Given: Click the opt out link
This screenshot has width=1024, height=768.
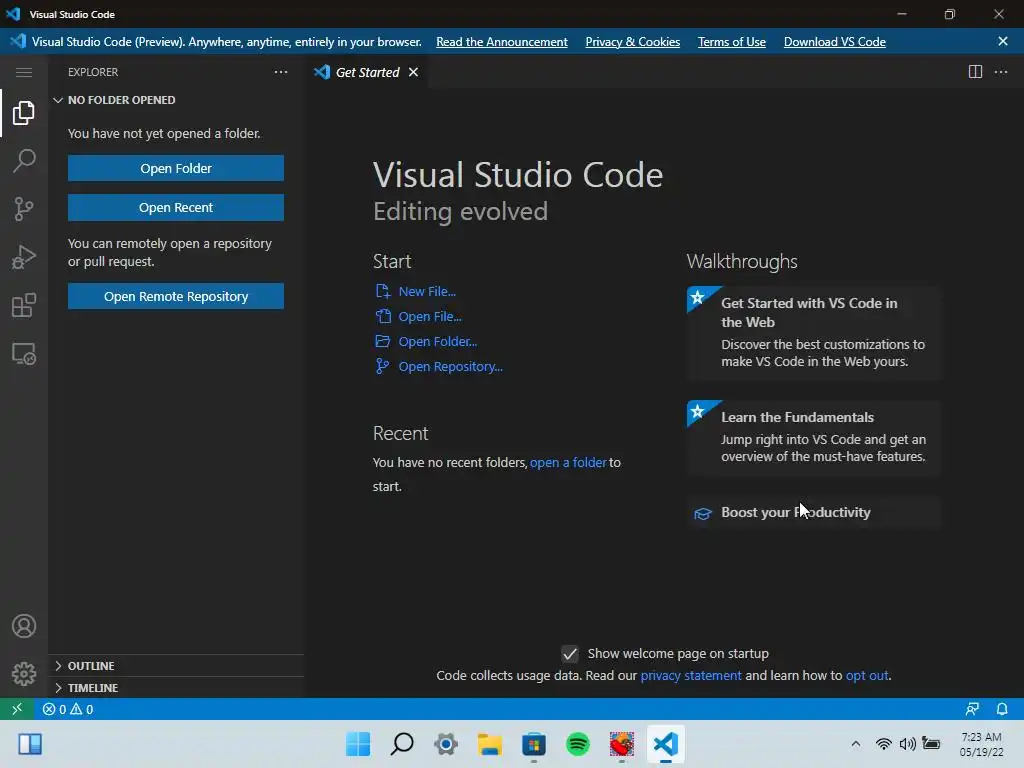Looking at the screenshot, I should click(867, 675).
